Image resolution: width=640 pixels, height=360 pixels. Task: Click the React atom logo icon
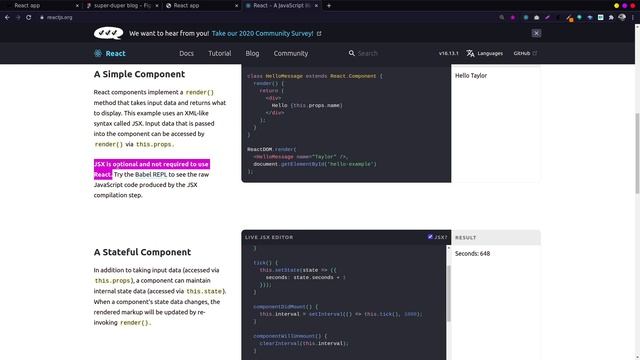[98, 53]
